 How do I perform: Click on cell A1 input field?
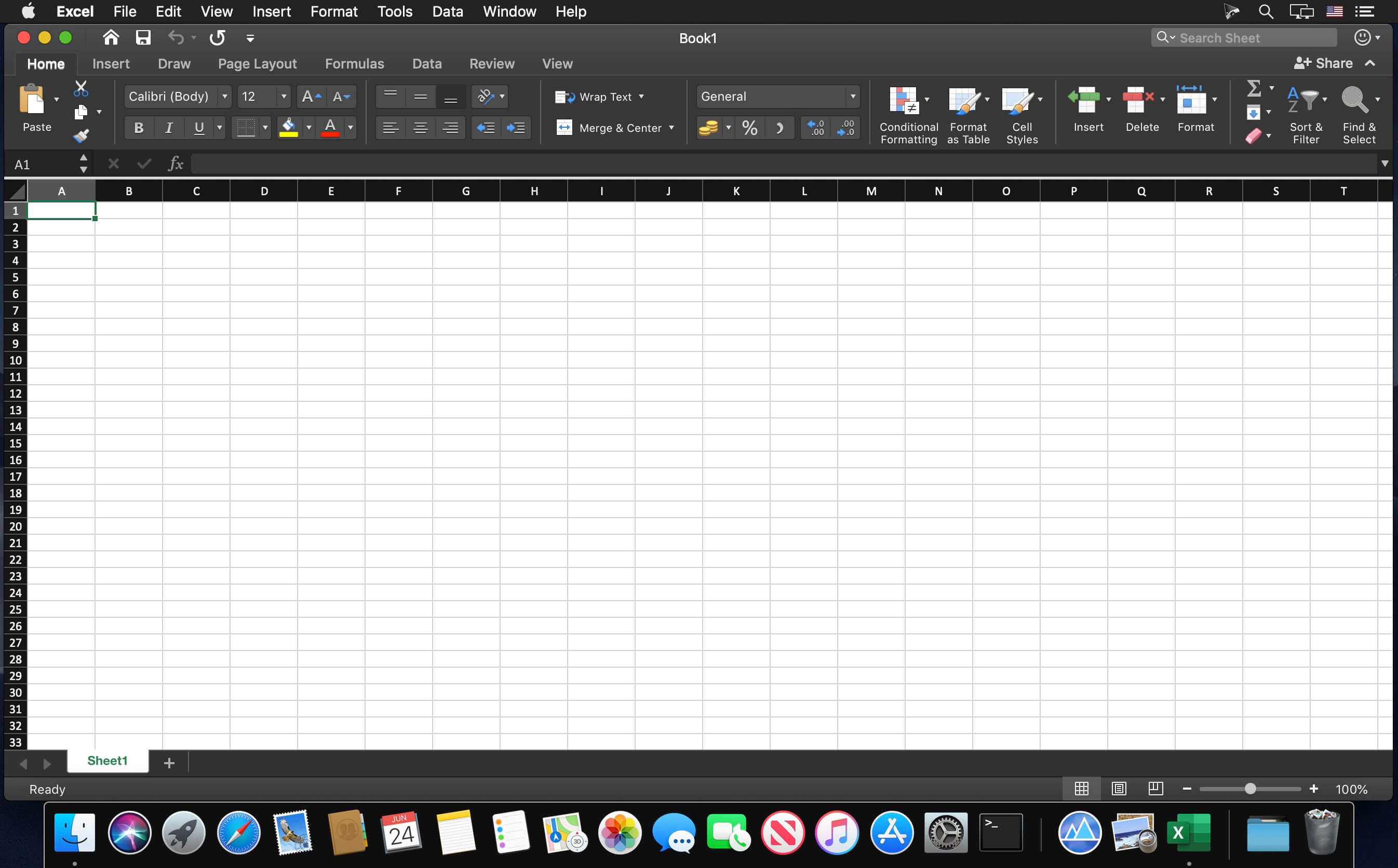60,210
